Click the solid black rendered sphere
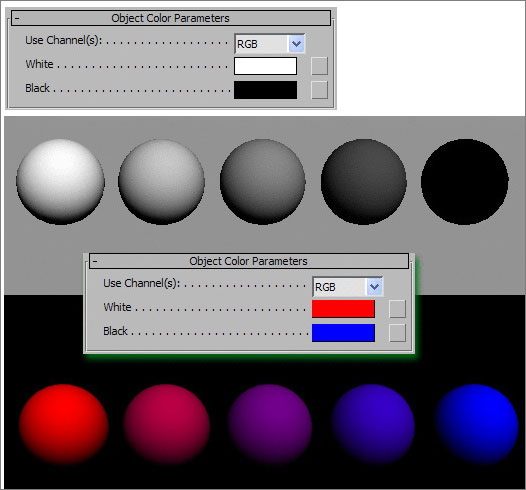Viewport: 526px width, 490px height. [x=465, y=182]
